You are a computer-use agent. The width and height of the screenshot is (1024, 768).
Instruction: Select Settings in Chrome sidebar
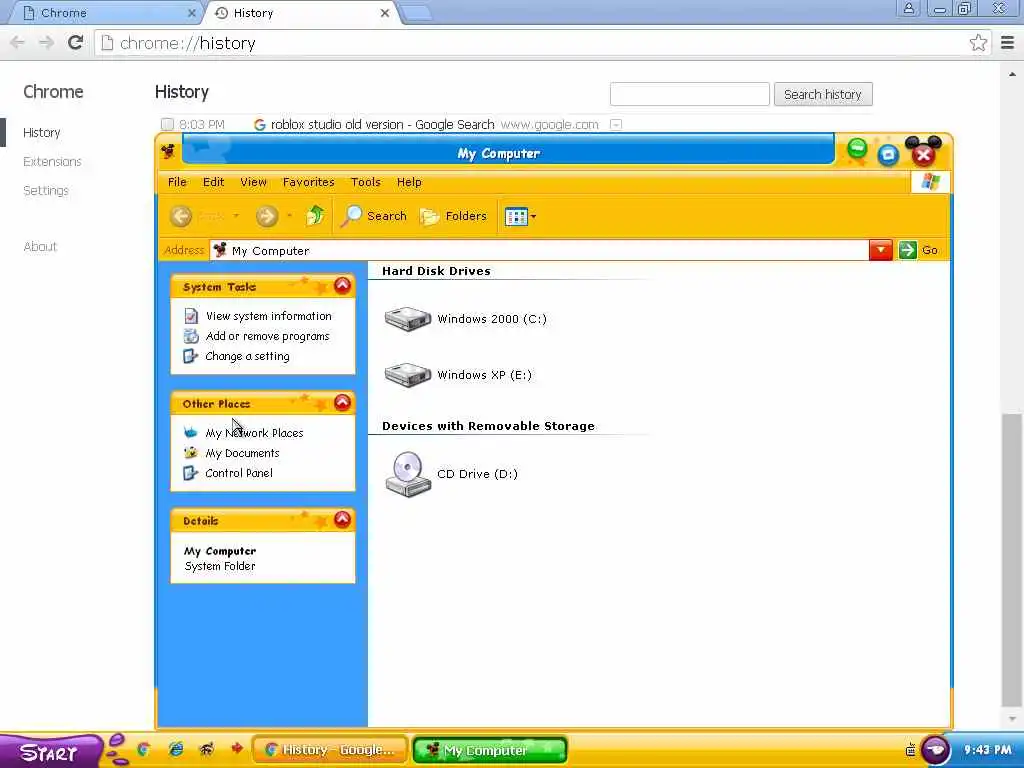(x=46, y=190)
